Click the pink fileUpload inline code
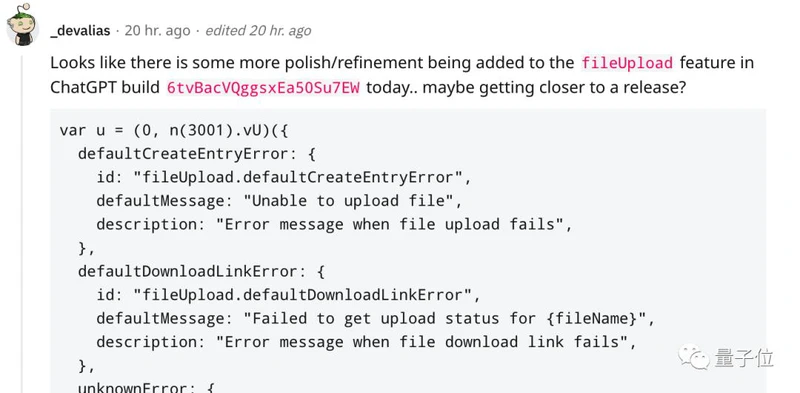 tap(627, 63)
